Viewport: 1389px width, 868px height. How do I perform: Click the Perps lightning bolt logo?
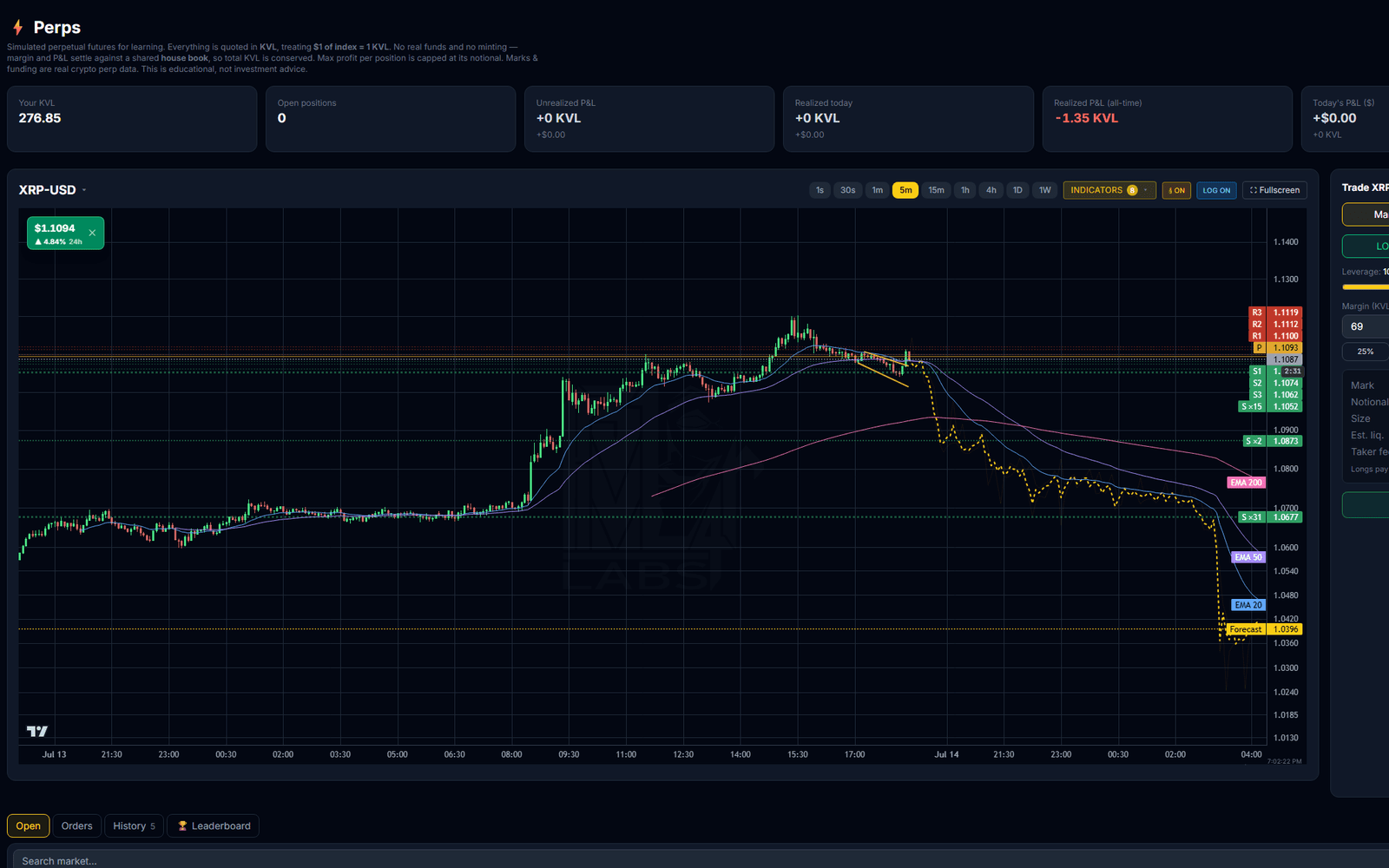point(17,28)
